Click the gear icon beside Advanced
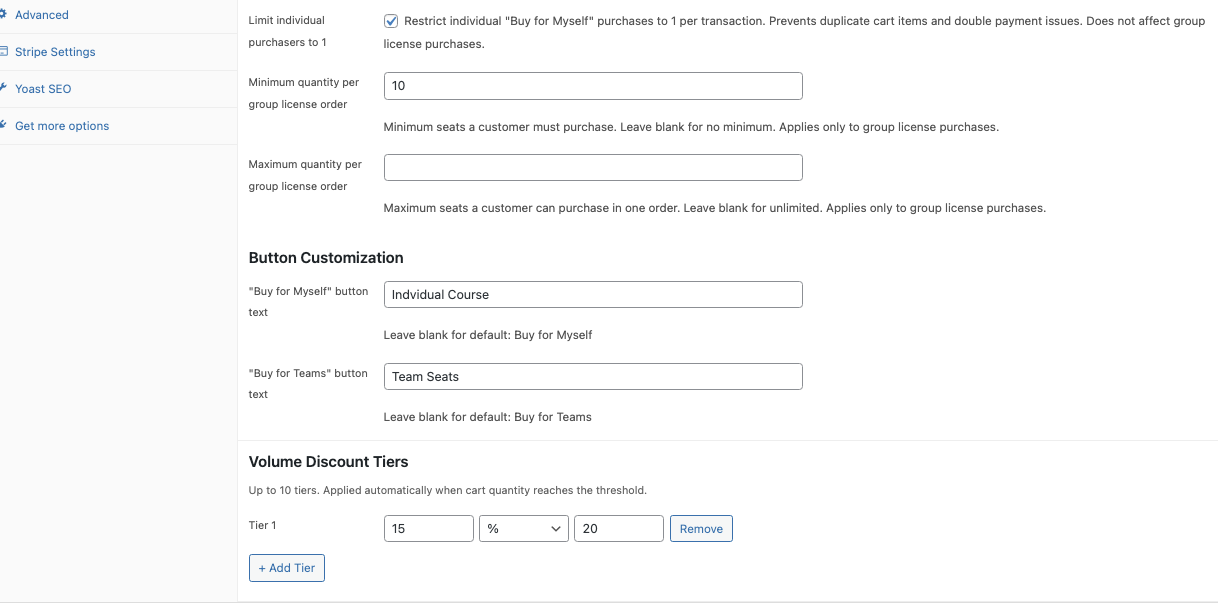 3,15
